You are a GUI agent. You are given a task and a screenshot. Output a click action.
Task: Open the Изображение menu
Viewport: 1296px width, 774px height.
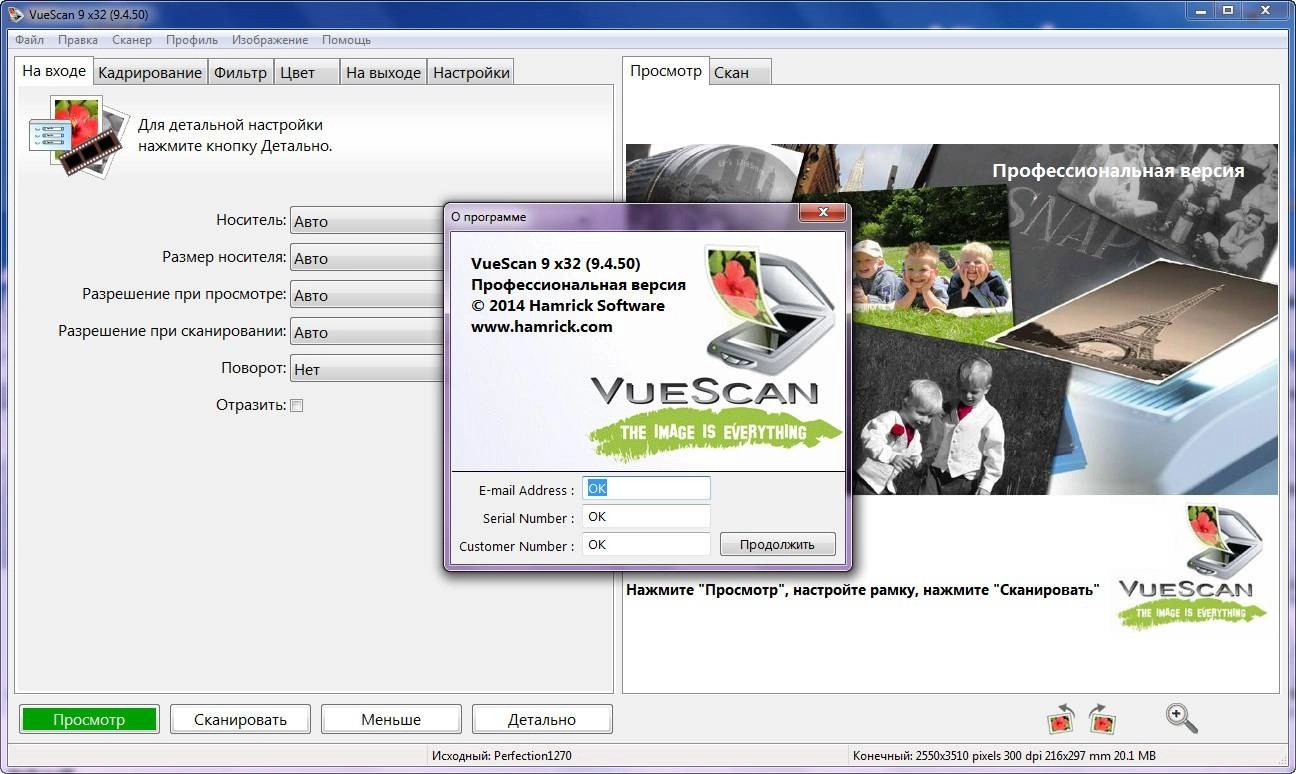pos(270,40)
